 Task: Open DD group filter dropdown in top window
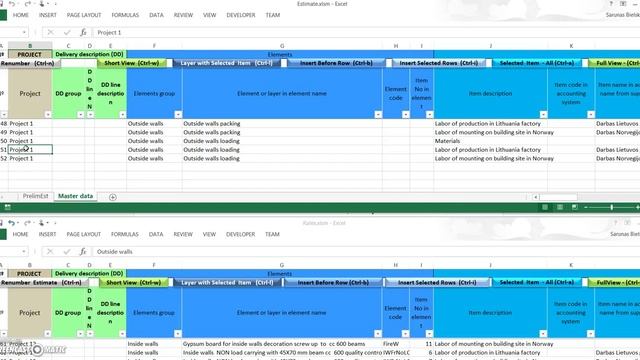(x=80, y=115)
